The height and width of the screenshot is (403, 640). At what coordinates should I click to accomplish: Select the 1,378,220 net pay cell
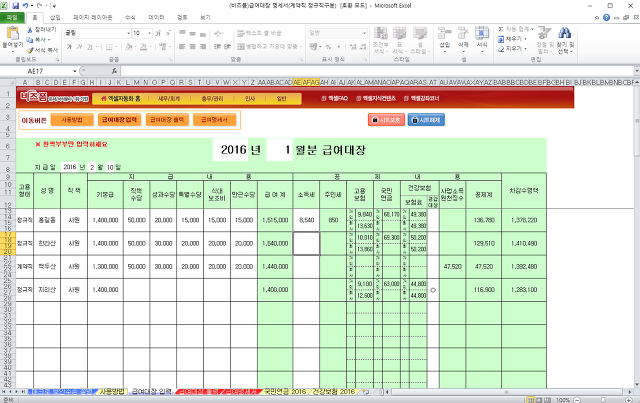click(524, 220)
